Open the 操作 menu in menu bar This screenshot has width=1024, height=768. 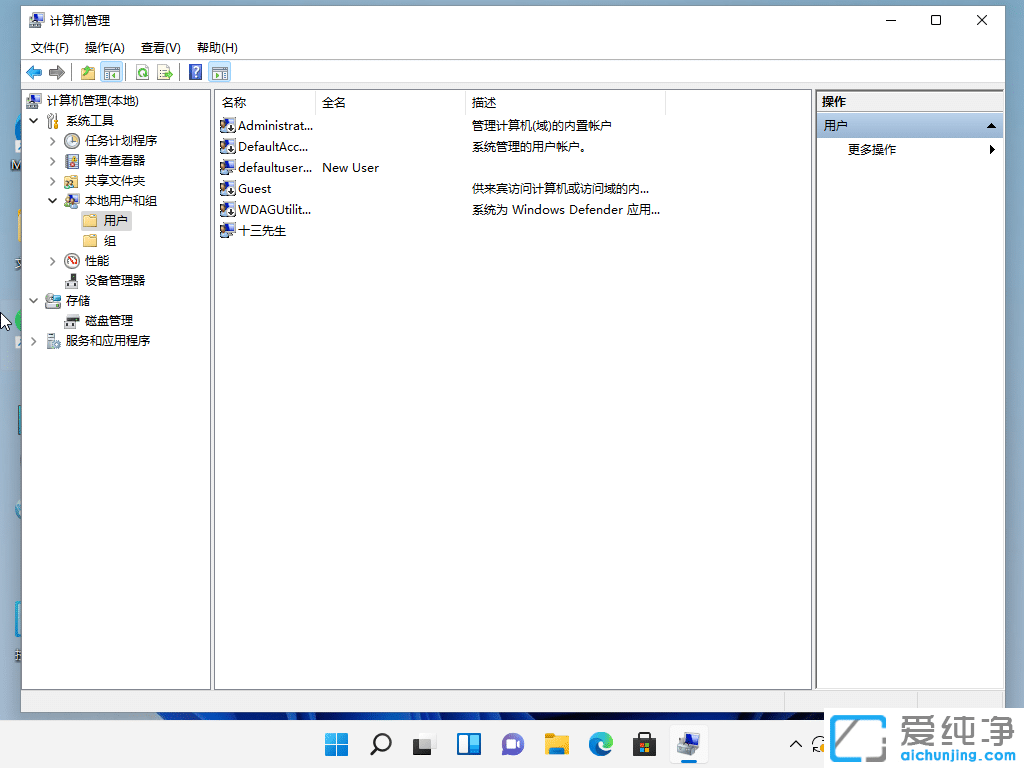tap(104, 47)
